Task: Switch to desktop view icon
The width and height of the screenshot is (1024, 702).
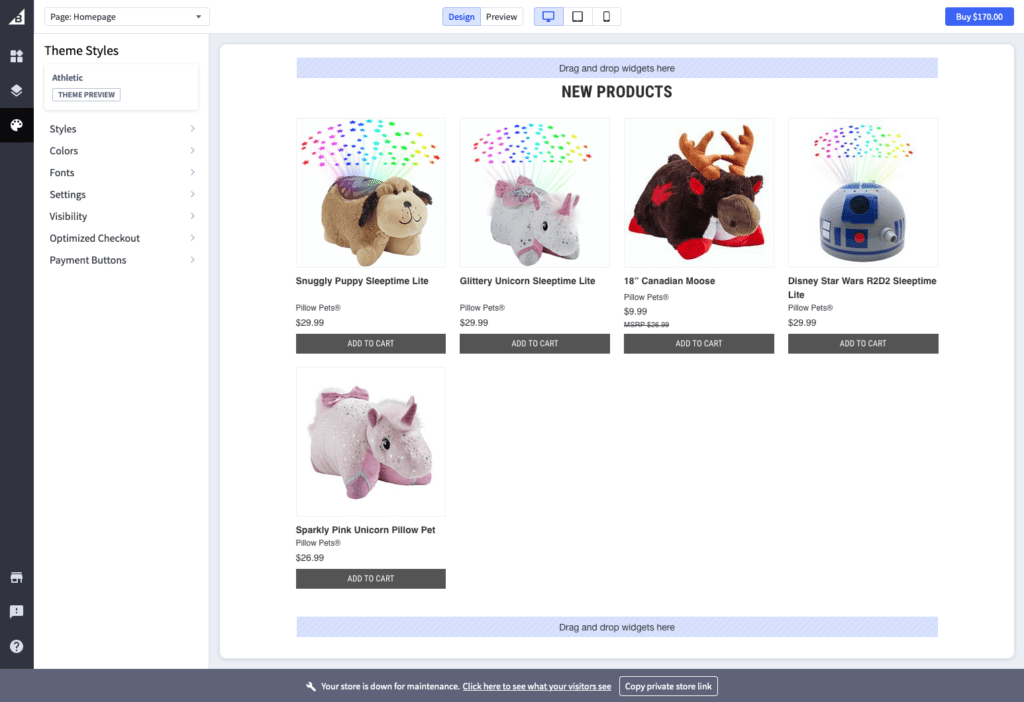Action: [549, 16]
